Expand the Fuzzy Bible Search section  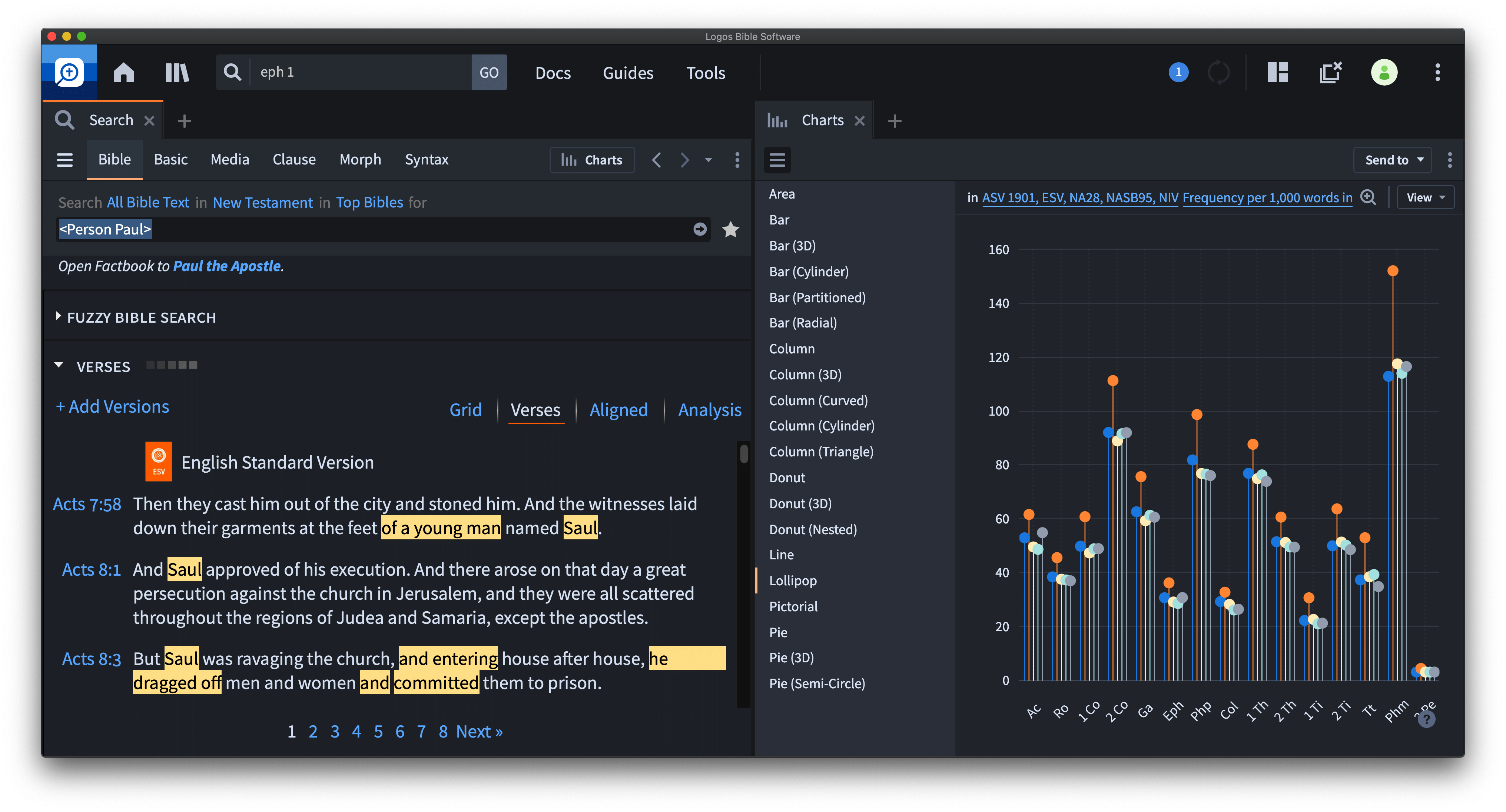pyautogui.click(x=58, y=316)
